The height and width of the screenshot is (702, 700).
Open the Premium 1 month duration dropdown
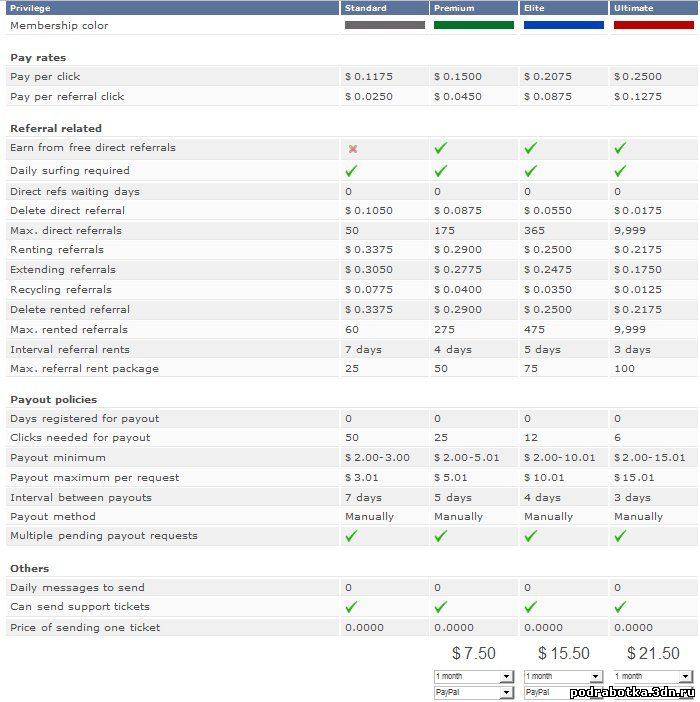tap(473, 677)
